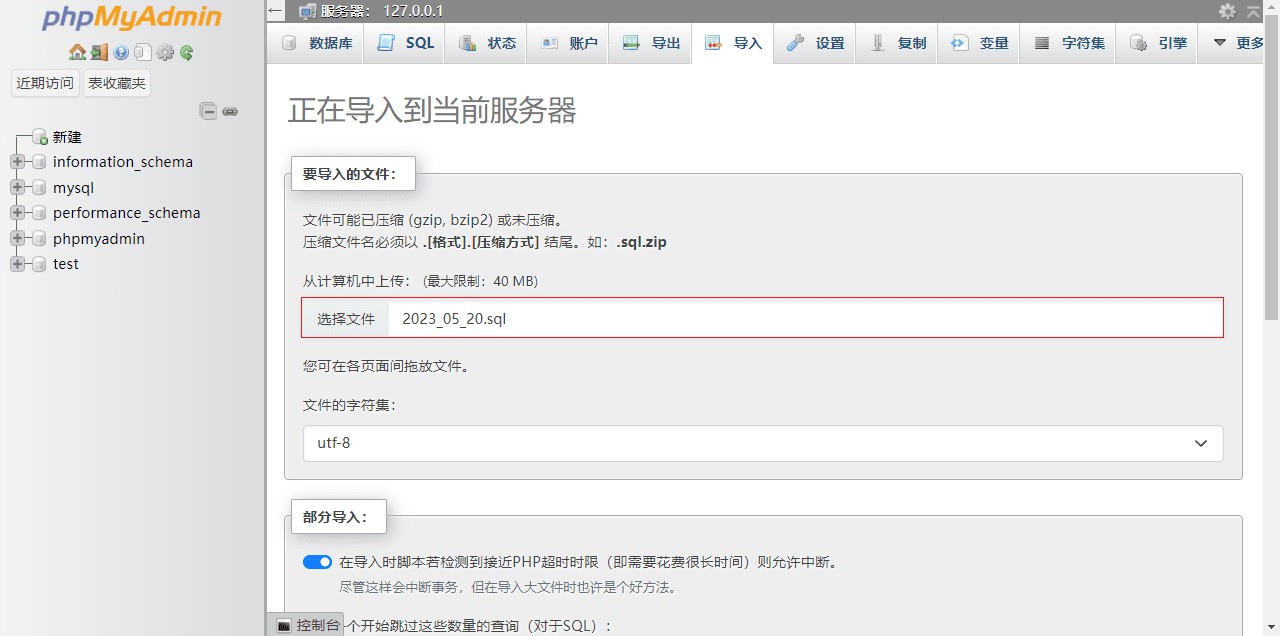Image resolution: width=1280 pixels, height=636 pixels.
Task: Open the performance_schema database link
Action: [126, 213]
